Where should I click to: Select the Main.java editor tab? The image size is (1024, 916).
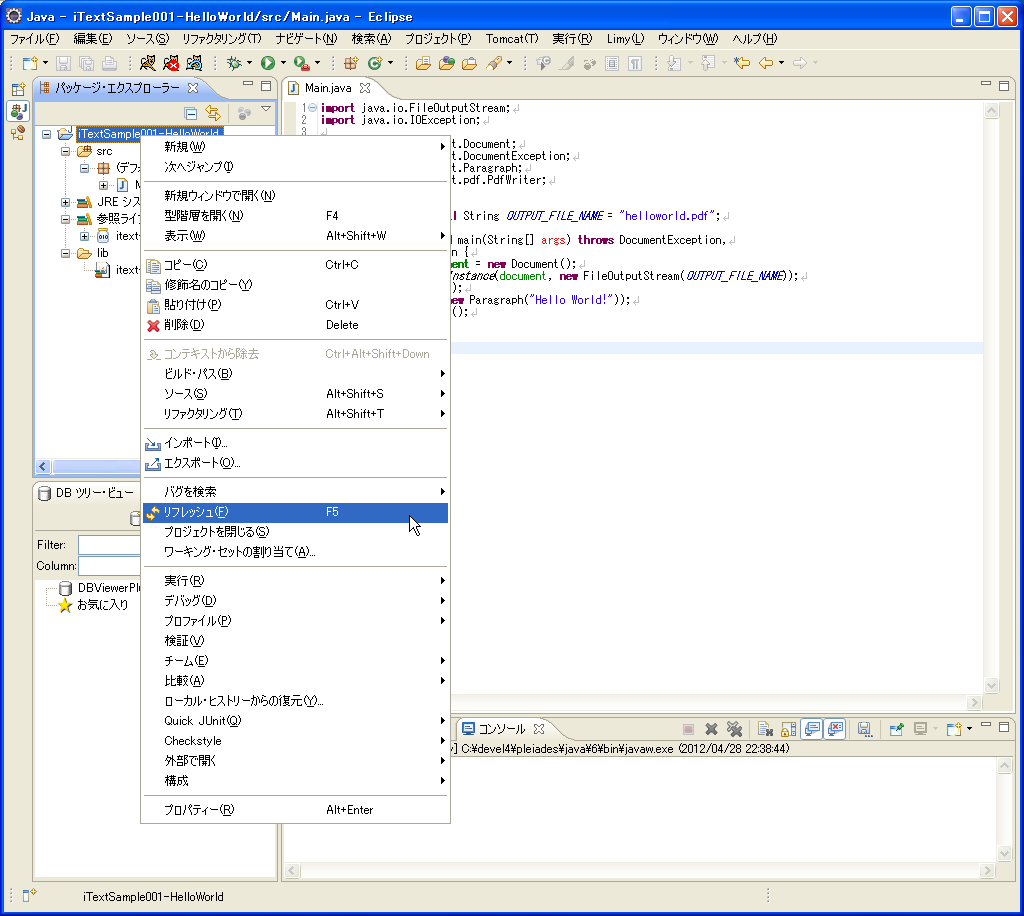click(x=328, y=87)
